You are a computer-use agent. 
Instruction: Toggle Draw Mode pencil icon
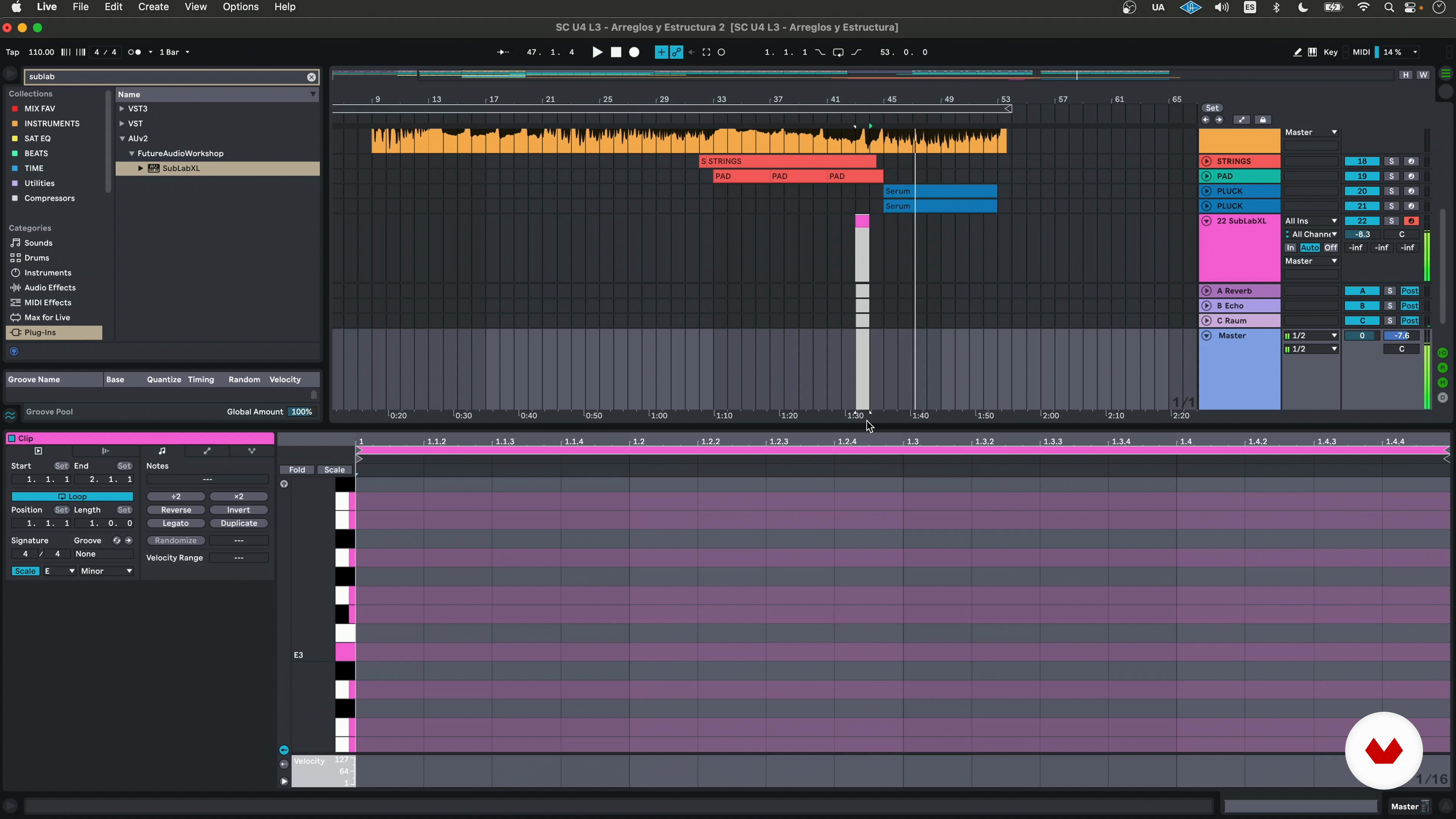pos(1297,52)
